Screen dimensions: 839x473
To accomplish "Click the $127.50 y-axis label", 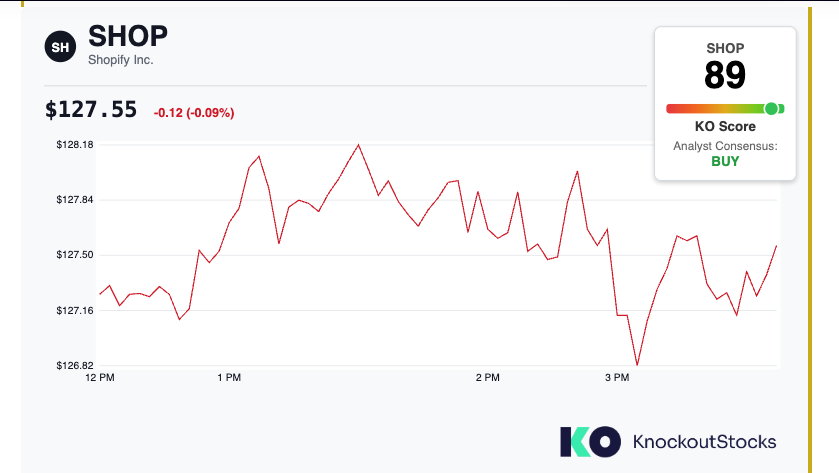I will [x=75, y=255].
